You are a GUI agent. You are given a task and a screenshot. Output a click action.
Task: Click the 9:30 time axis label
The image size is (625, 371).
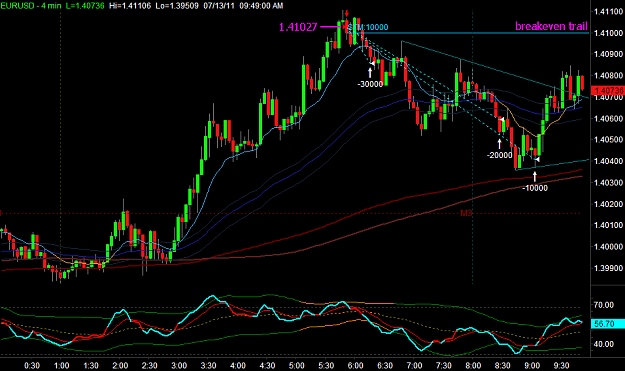coord(562,365)
